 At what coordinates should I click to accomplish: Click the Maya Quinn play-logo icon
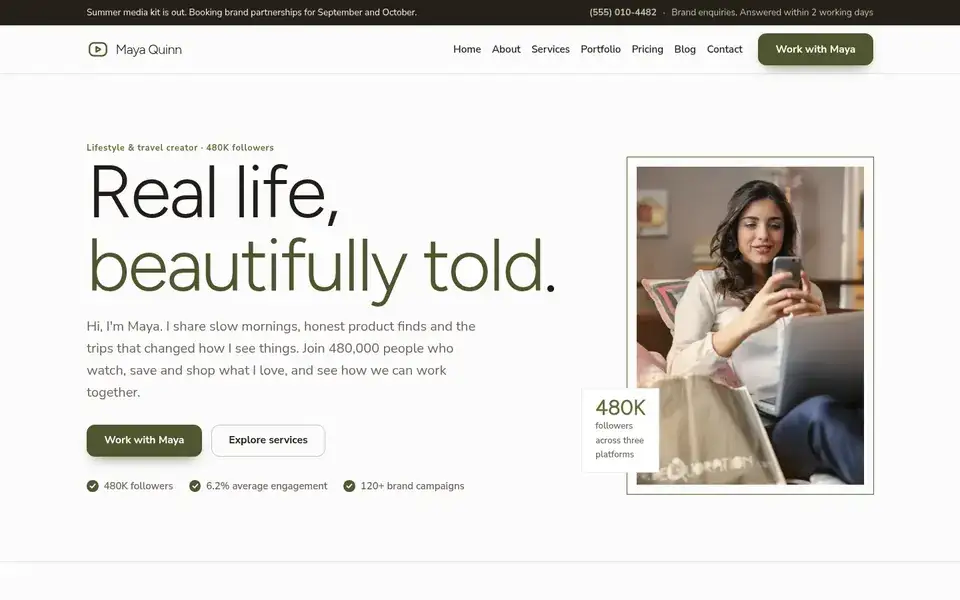pos(97,49)
